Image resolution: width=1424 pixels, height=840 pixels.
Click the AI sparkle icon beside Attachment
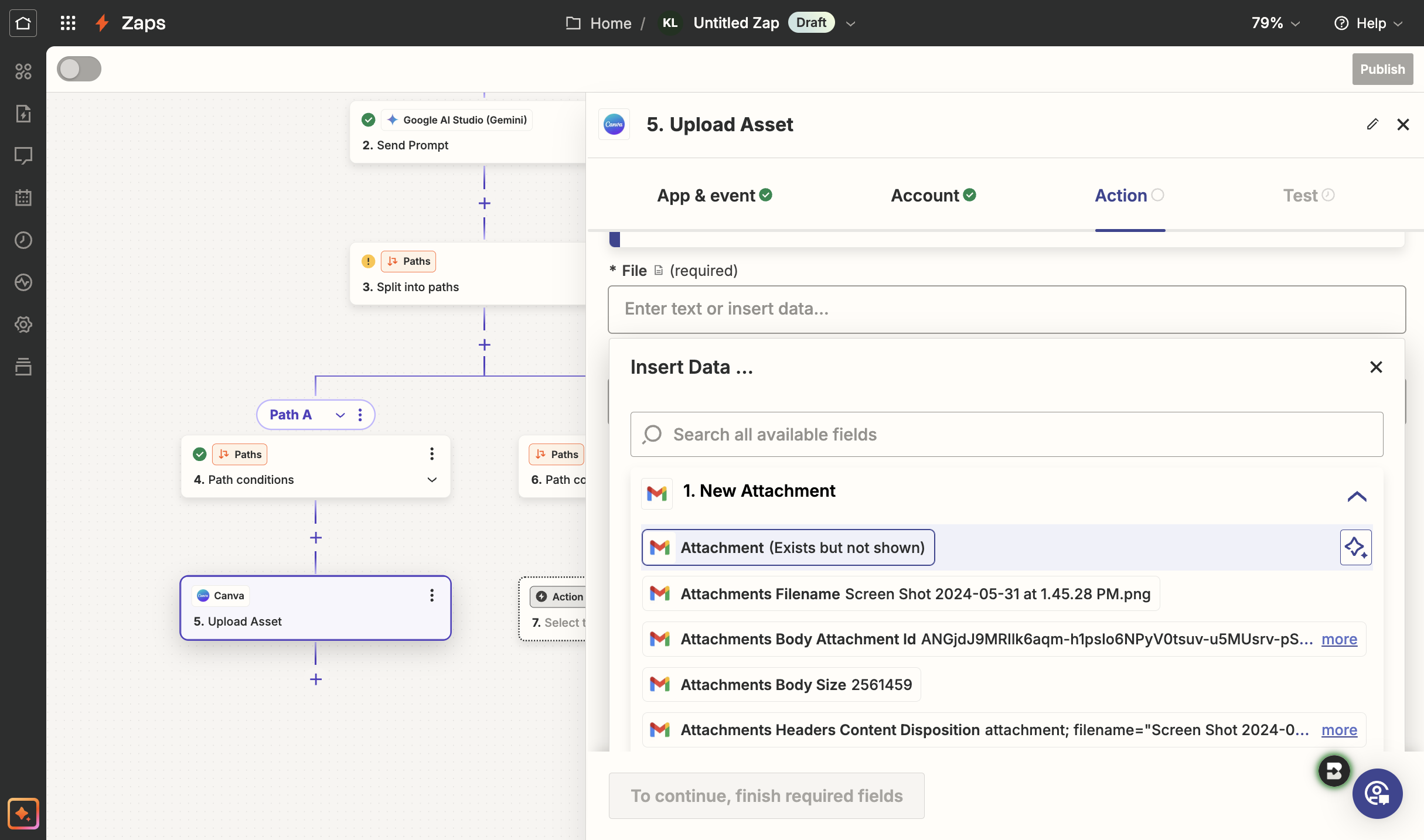tap(1356, 547)
